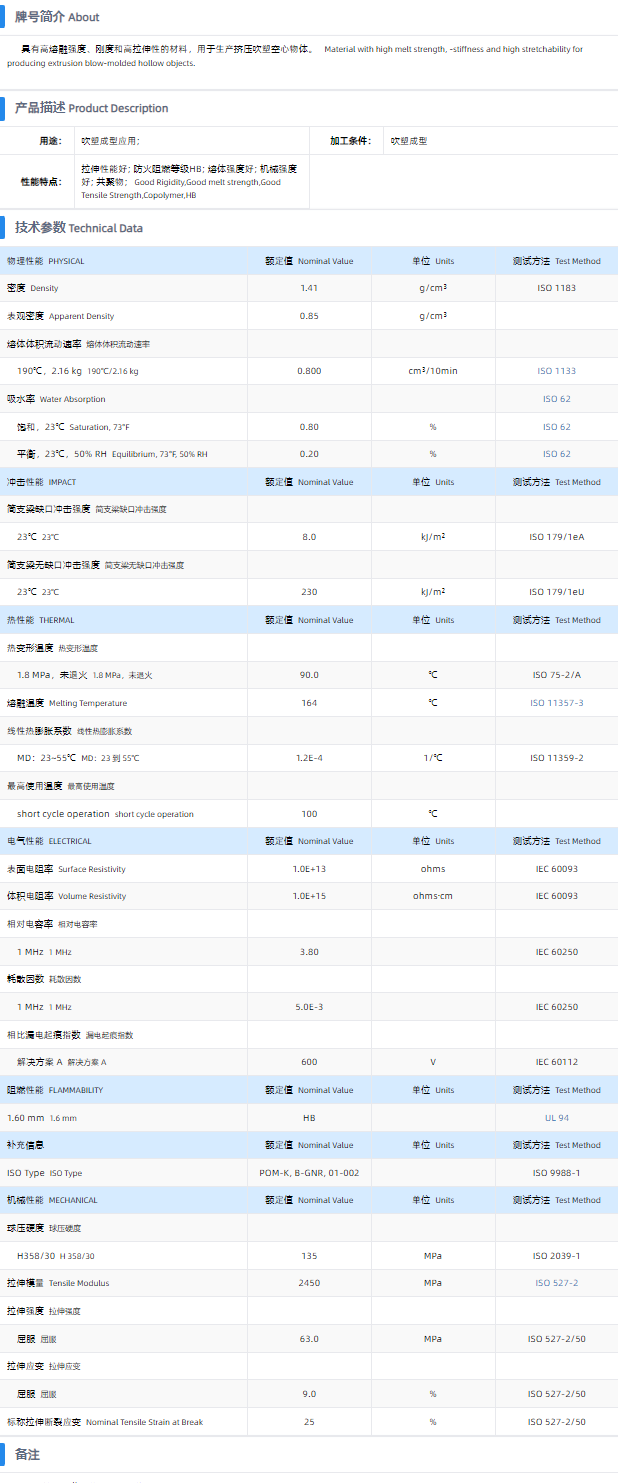Click the 产品描述 Product Description heading
The height and width of the screenshot is (1483, 618).
(91, 108)
